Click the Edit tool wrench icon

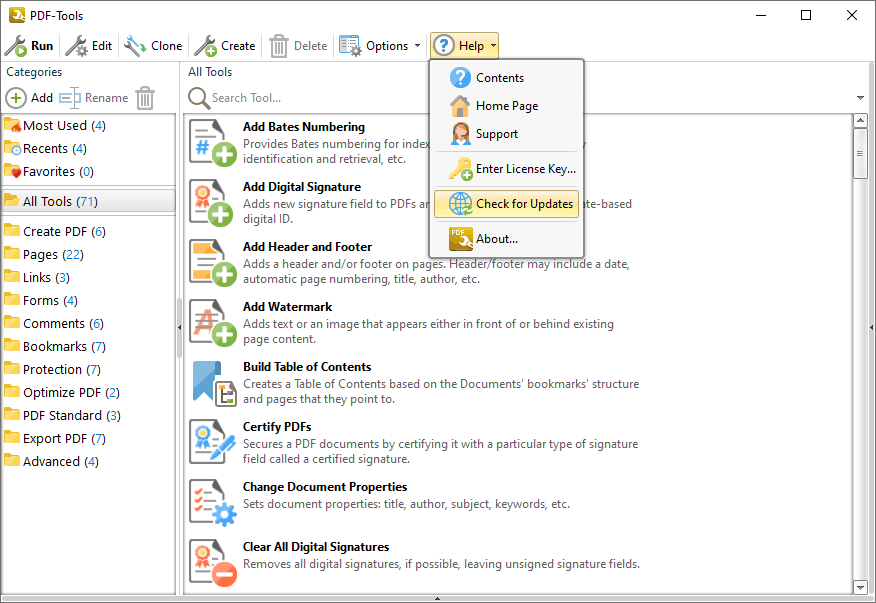(x=76, y=46)
